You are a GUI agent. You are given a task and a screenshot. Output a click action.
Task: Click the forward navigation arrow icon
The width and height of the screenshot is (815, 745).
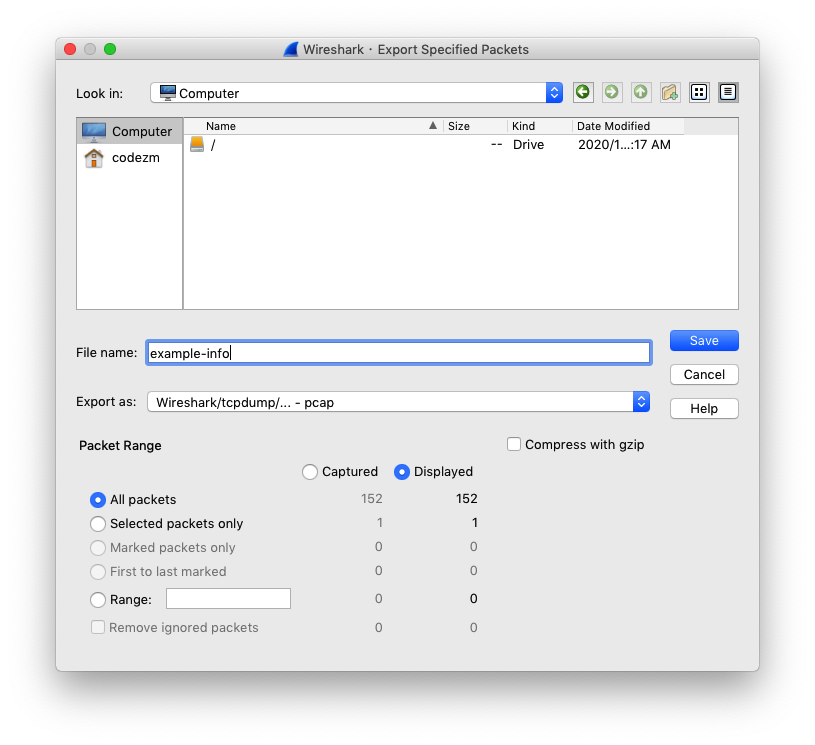tap(612, 92)
